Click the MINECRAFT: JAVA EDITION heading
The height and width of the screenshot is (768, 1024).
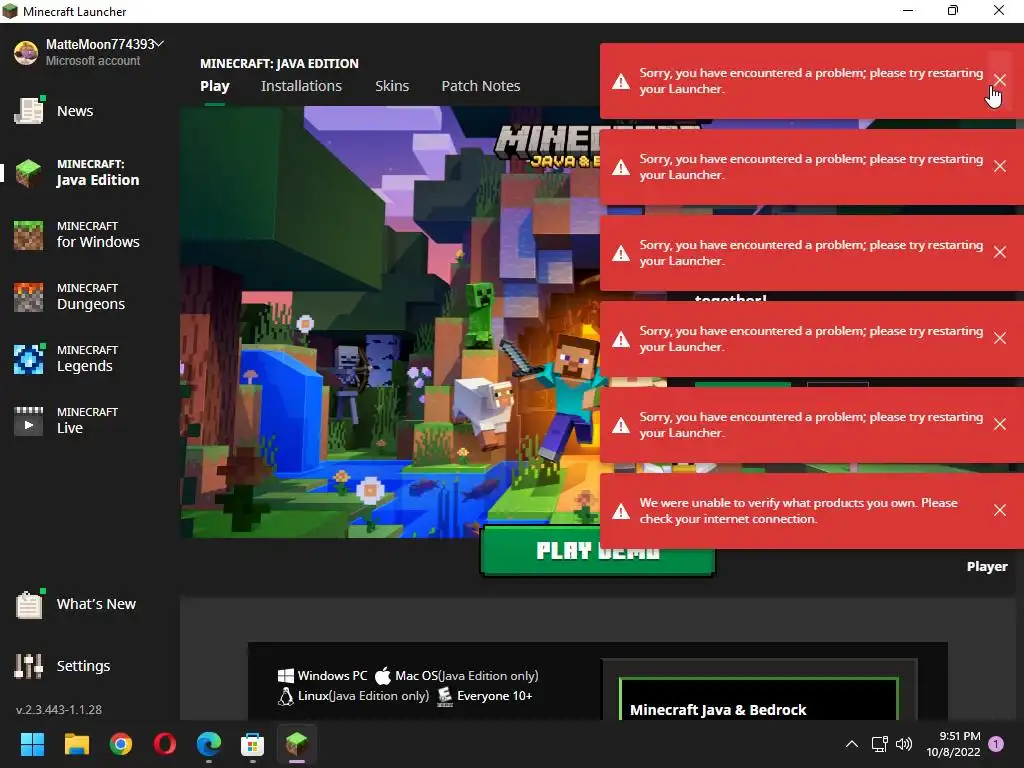coord(279,63)
